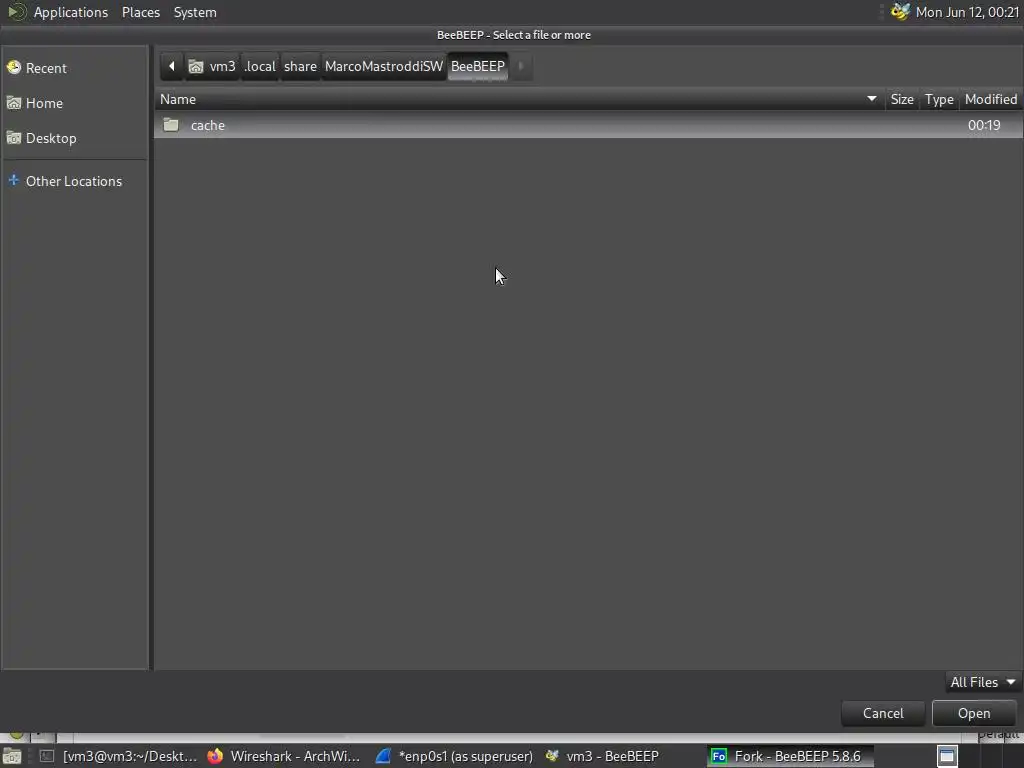
Task: Switch to enp0s1 Wireshark capture window
Action: coord(455,756)
